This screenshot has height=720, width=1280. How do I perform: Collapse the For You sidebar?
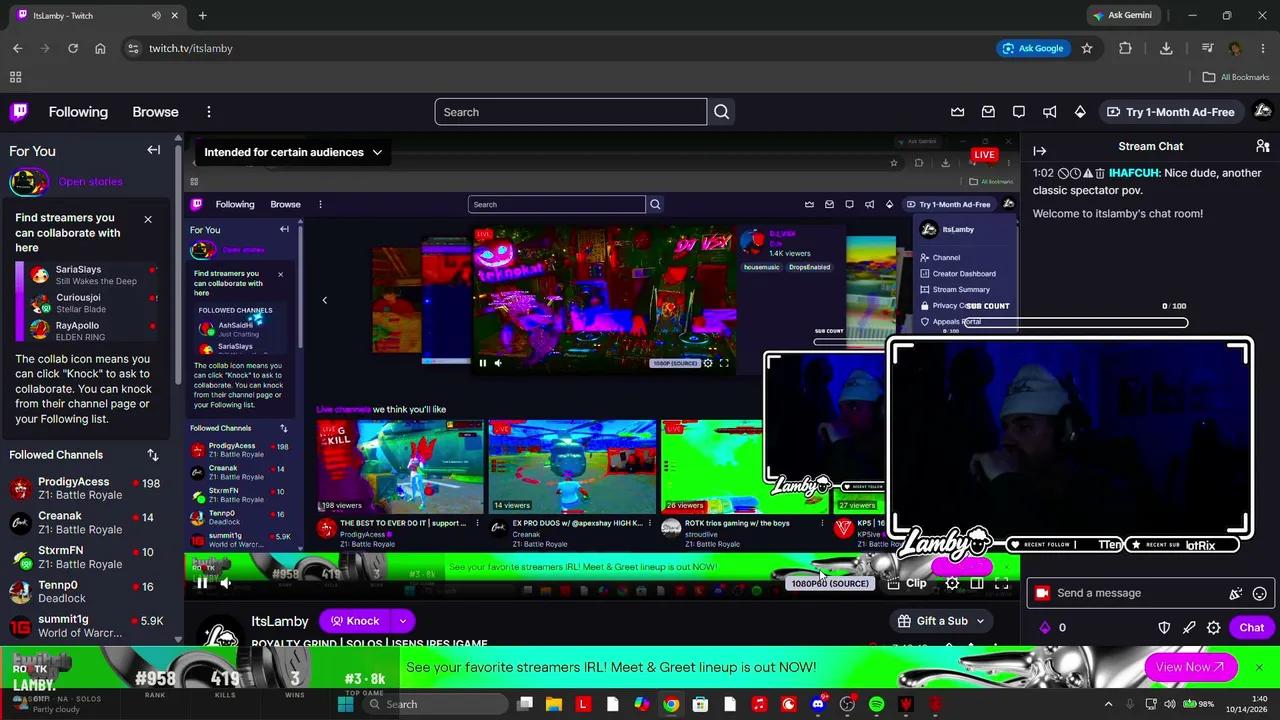(154, 150)
